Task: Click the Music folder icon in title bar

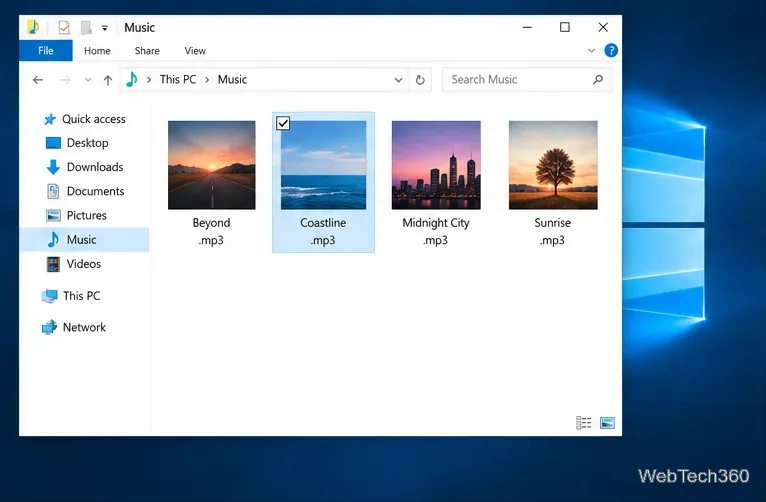Action: pos(33,27)
